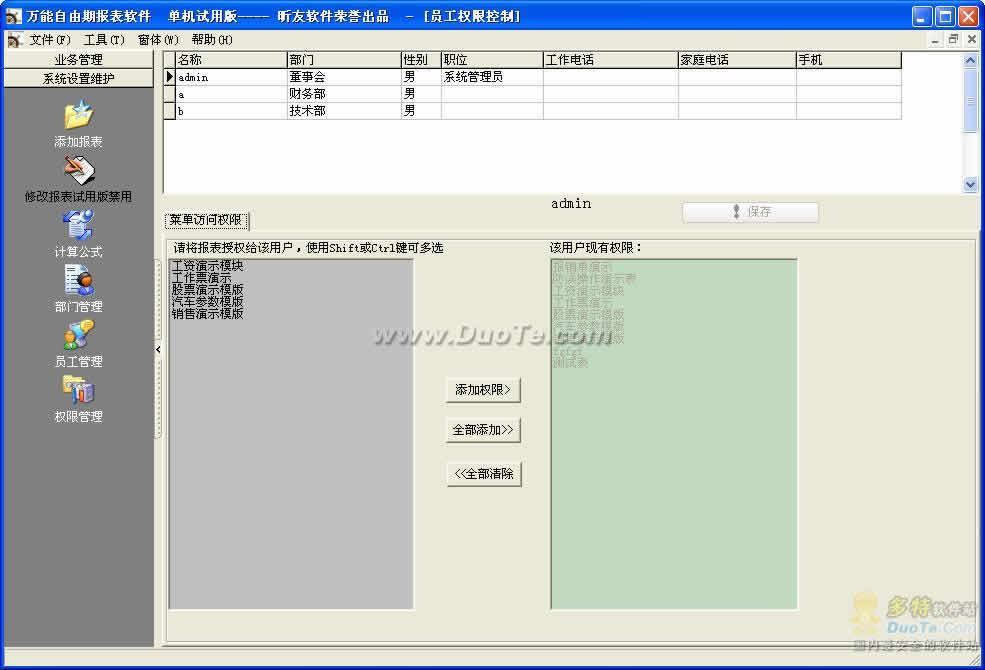Open the 修改报表试用版禁用 icon
Image resolution: width=985 pixels, height=670 pixels.
[79, 170]
